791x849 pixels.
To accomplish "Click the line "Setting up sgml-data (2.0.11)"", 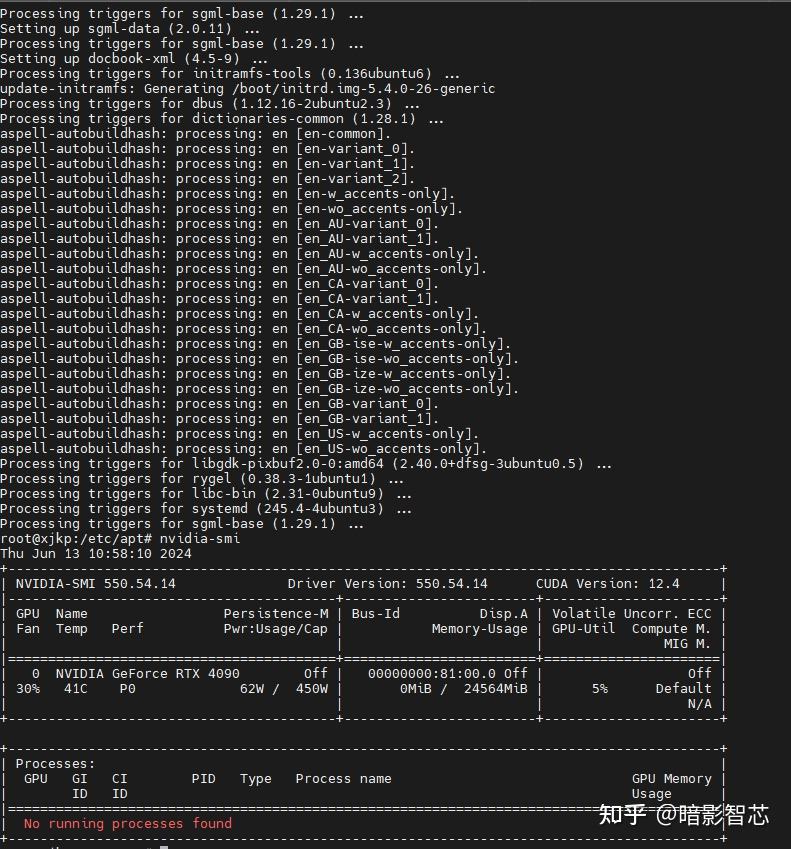I will [130, 29].
